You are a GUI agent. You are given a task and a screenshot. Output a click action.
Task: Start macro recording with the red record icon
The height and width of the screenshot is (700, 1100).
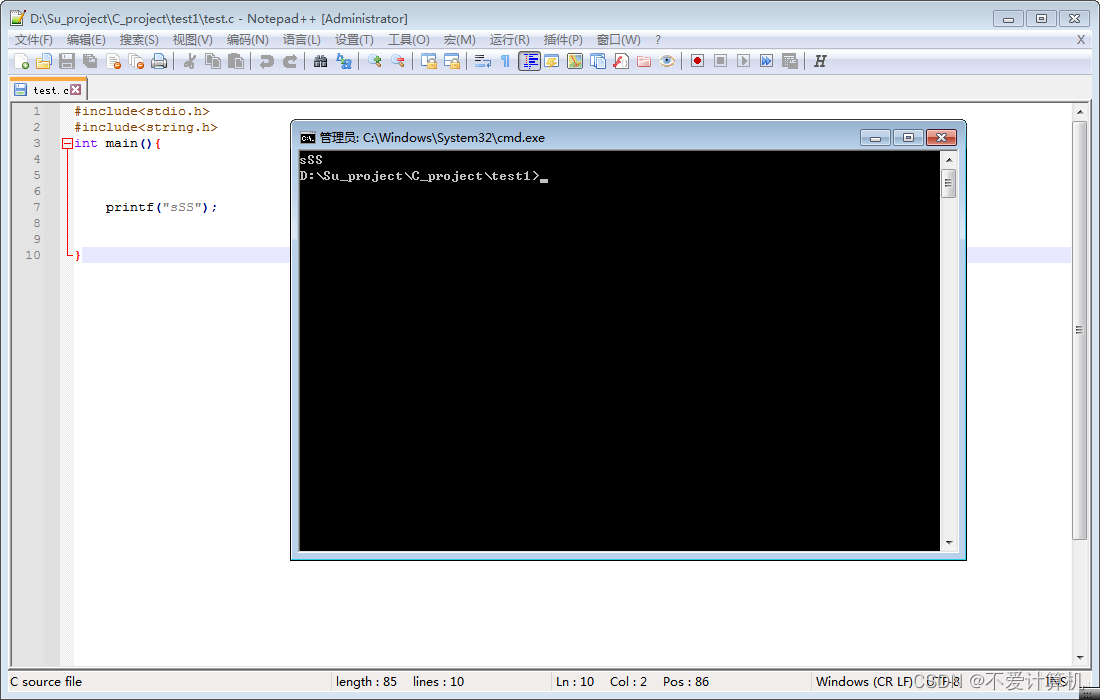pyautogui.click(x=696, y=61)
